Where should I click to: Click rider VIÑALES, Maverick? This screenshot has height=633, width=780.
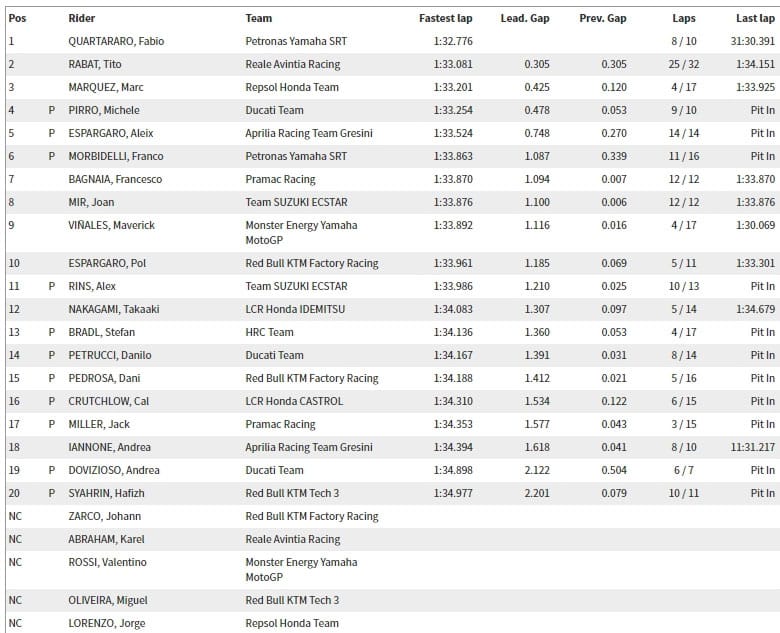(x=111, y=225)
